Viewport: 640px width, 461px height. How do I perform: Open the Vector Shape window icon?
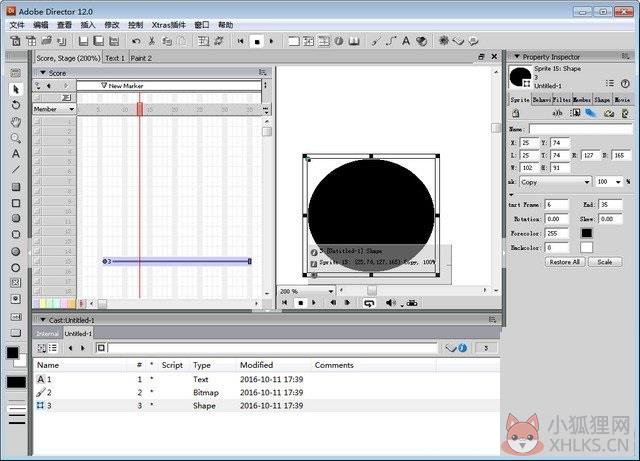(391, 41)
